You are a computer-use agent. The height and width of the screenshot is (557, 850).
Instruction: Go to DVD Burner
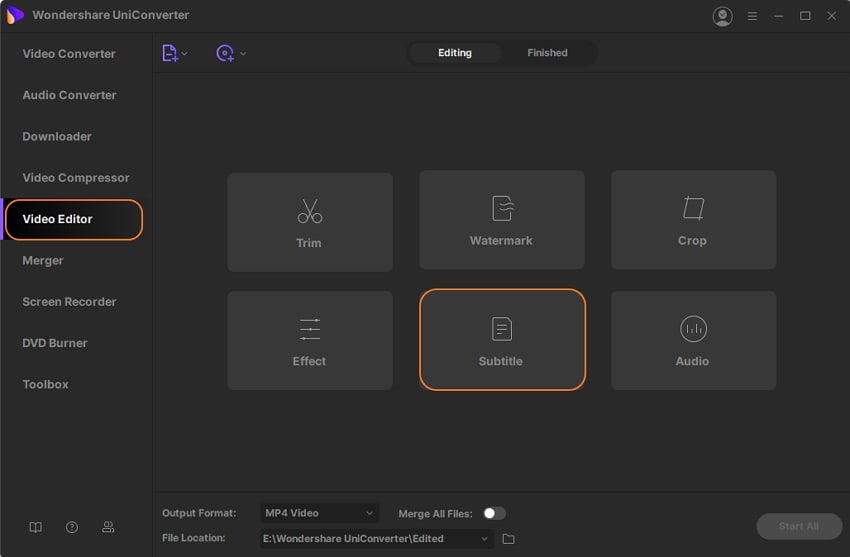tap(55, 343)
